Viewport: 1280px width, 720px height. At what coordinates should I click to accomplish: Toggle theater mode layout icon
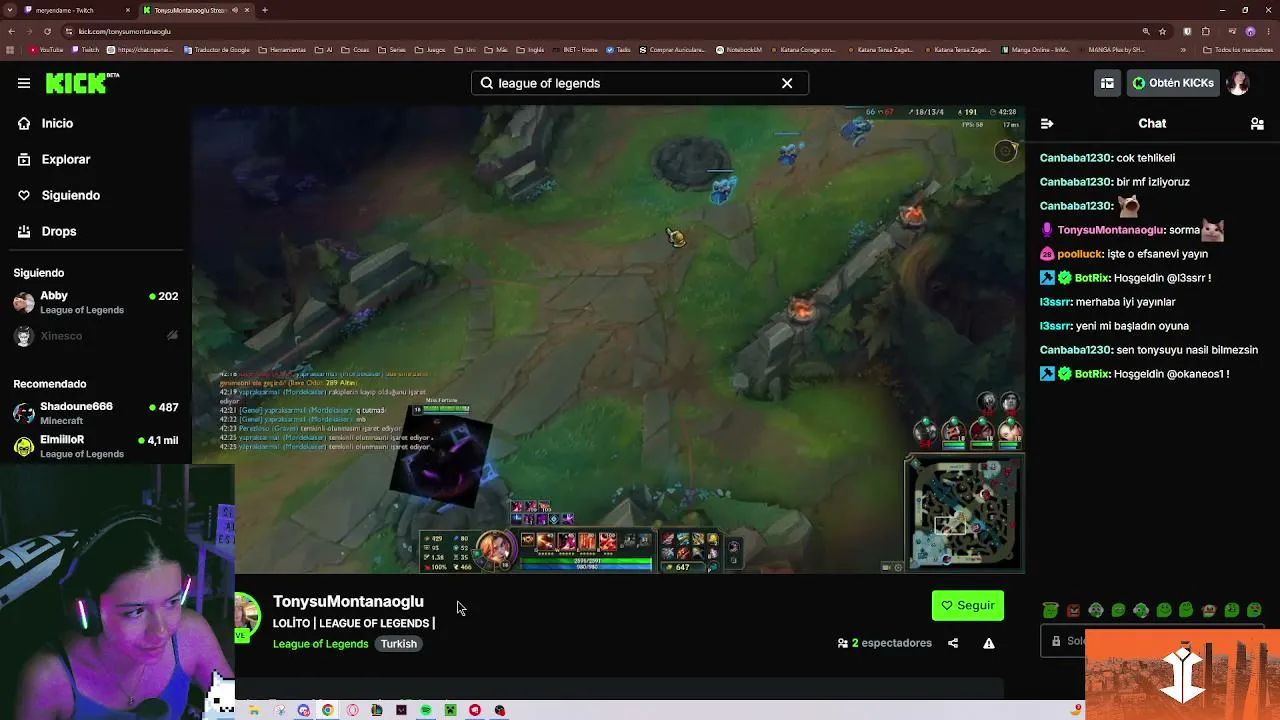coord(1107,83)
